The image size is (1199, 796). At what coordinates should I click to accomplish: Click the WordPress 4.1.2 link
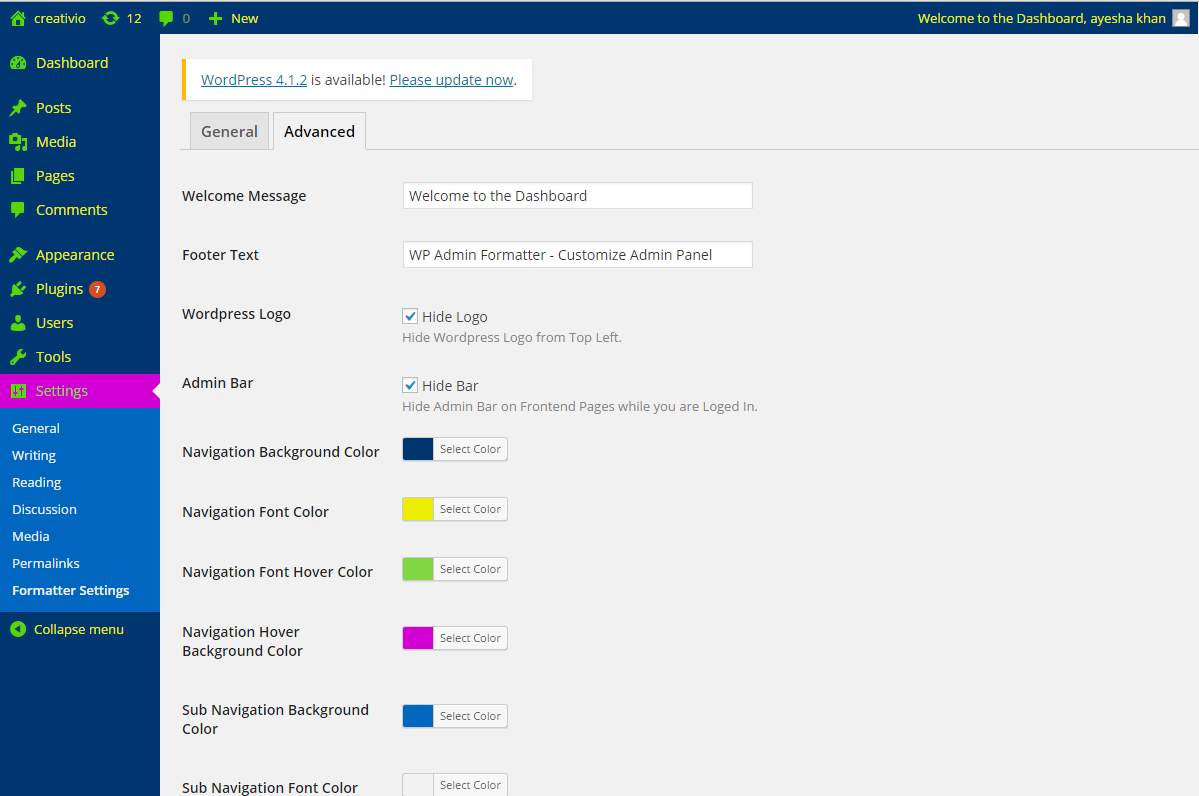pyautogui.click(x=254, y=80)
